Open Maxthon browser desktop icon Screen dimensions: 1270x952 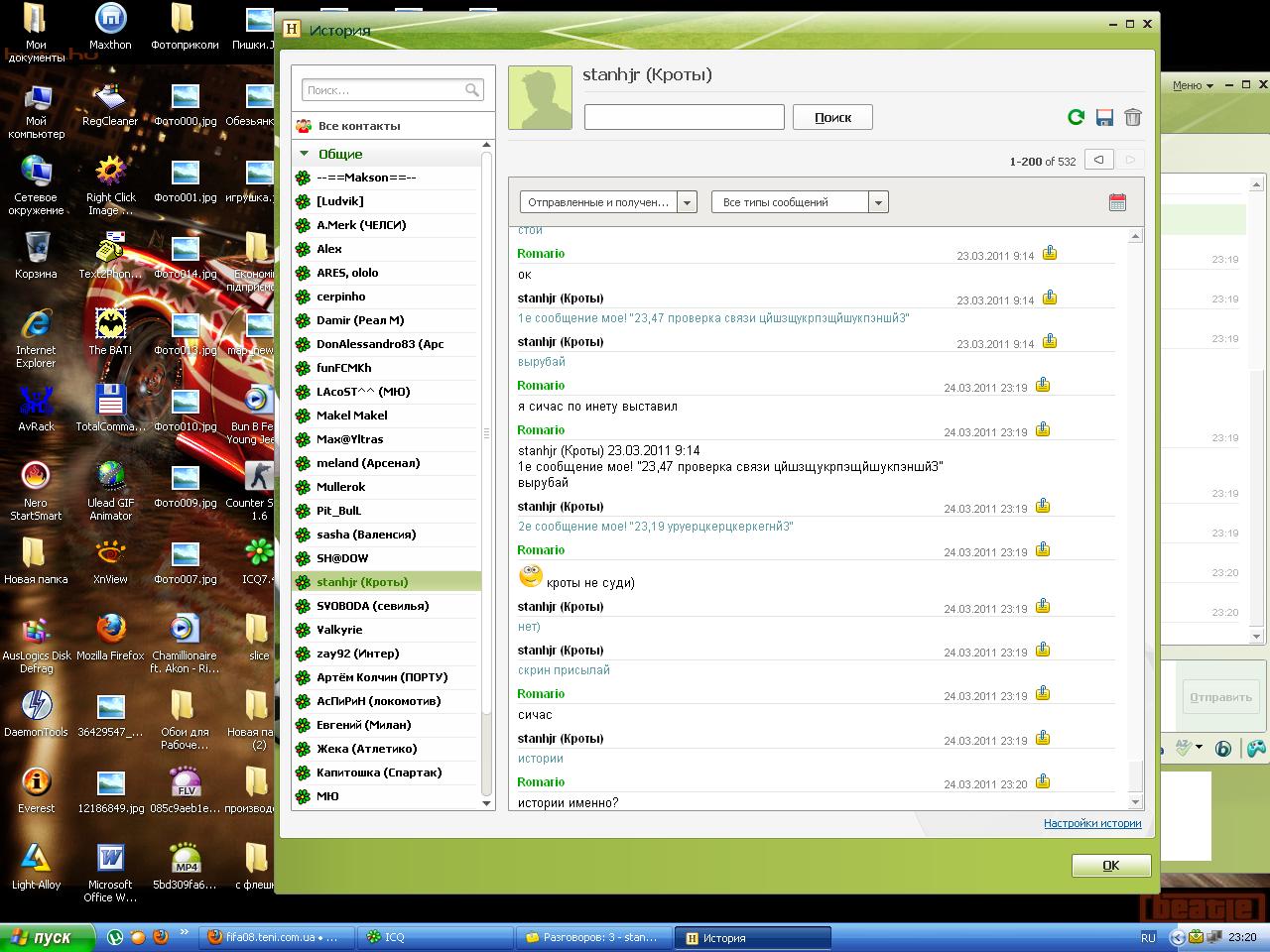click(110, 27)
